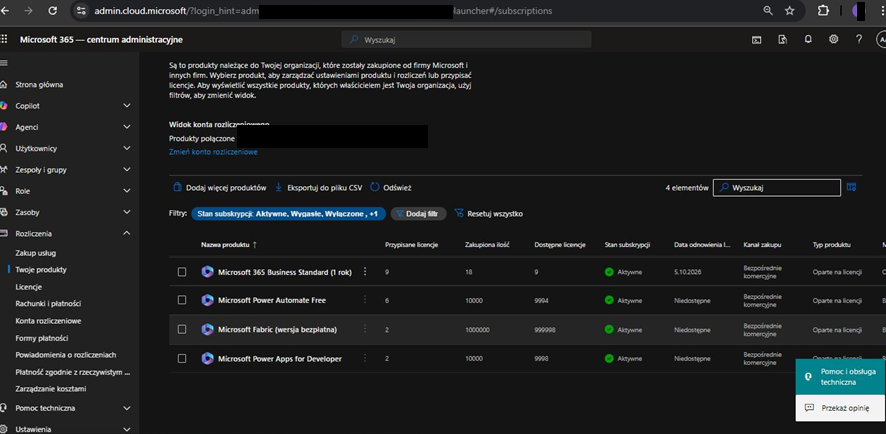Screen dimensions: 886x434
Task: Click Pomoc i obsługa techniczna button
Action: (x=840, y=377)
